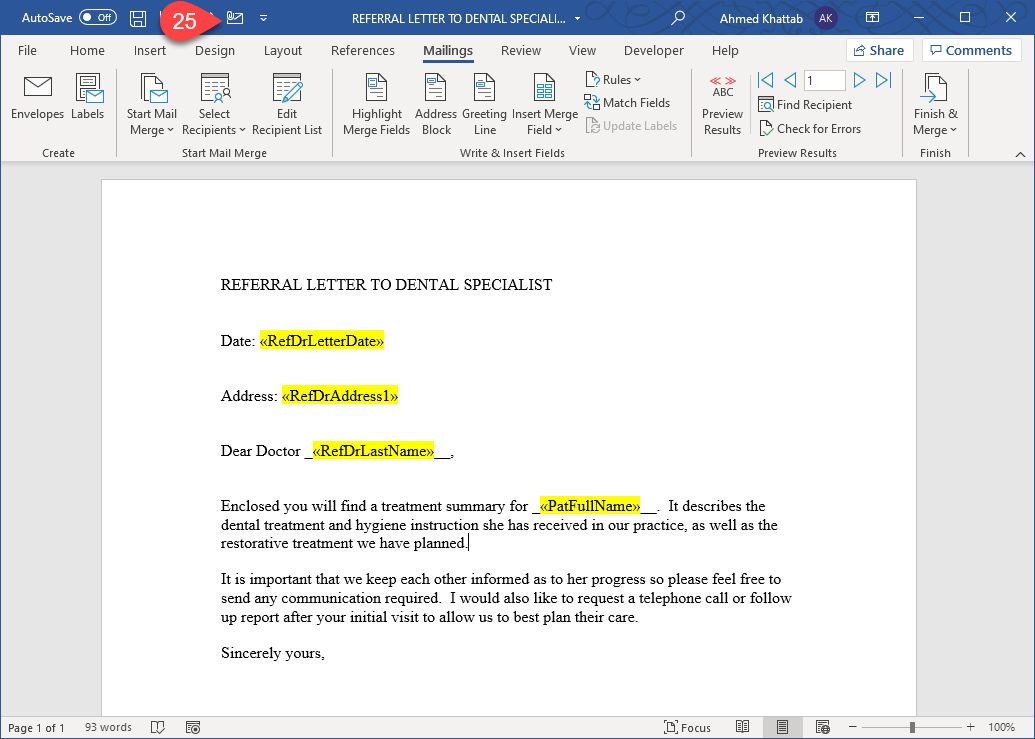Switch to the Review tab
The image size is (1035, 739).
[x=521, y=51]
